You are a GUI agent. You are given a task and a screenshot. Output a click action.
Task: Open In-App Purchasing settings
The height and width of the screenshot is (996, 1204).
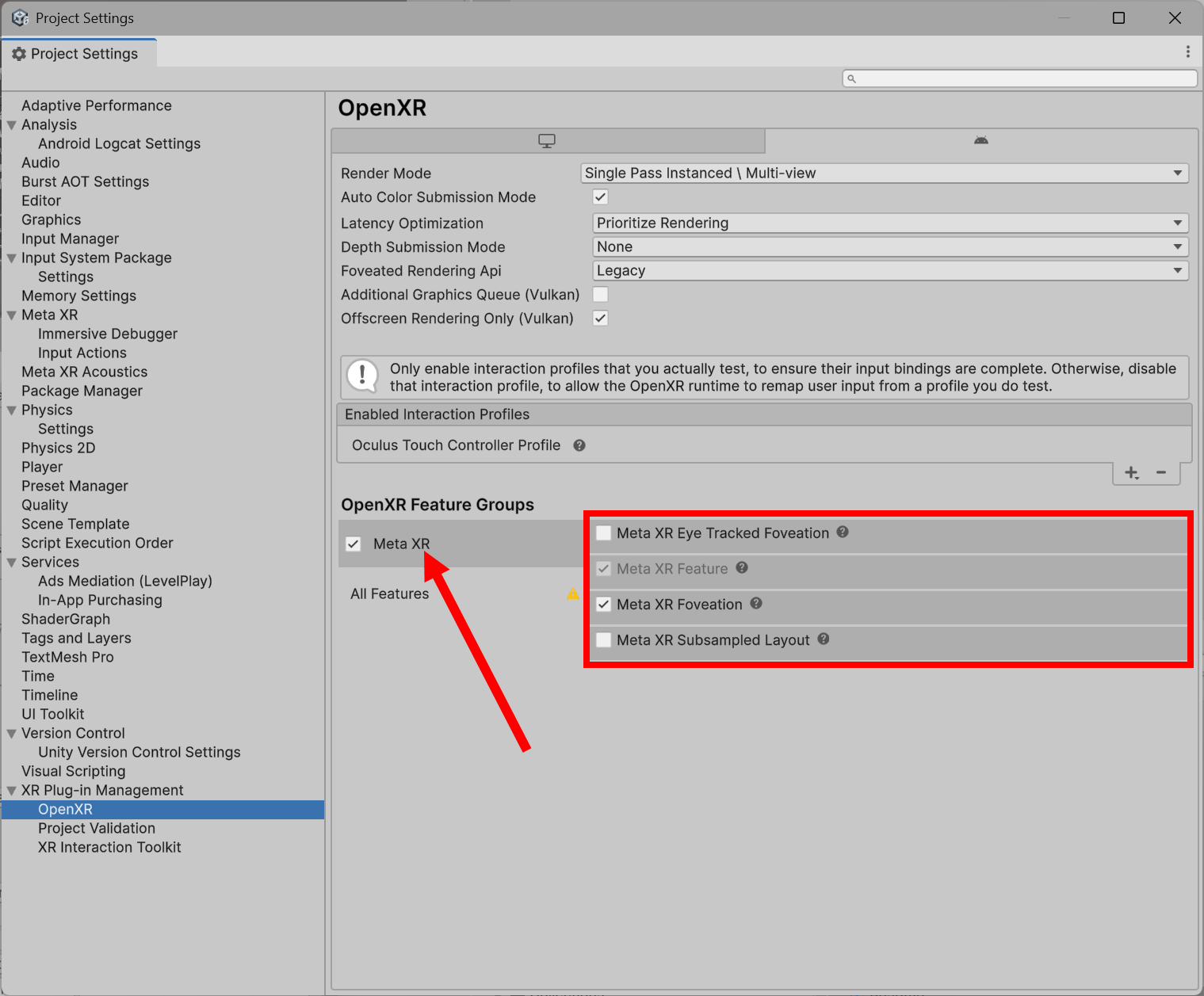[100, 600]
